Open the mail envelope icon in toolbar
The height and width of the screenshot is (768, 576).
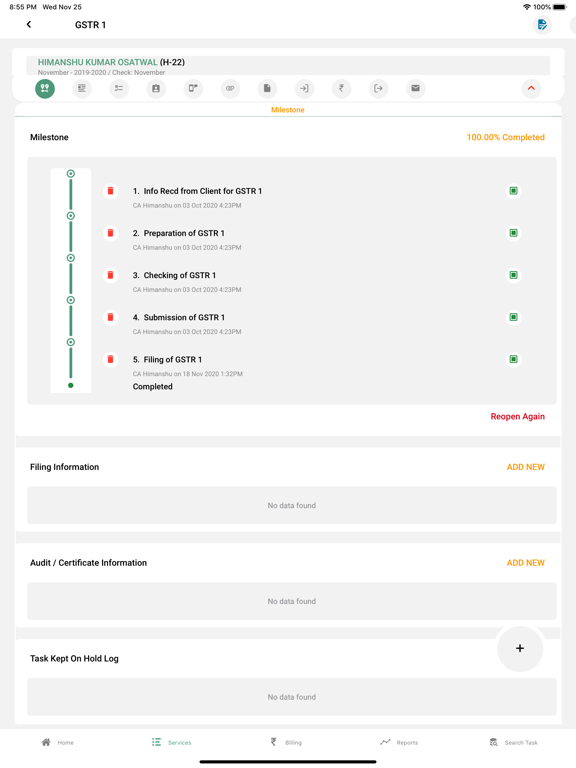(x=415, y=88)
